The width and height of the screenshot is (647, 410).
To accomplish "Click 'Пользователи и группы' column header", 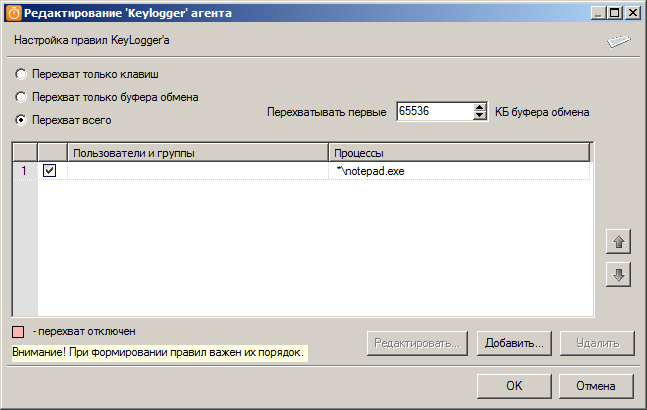I will click(197, 152).
